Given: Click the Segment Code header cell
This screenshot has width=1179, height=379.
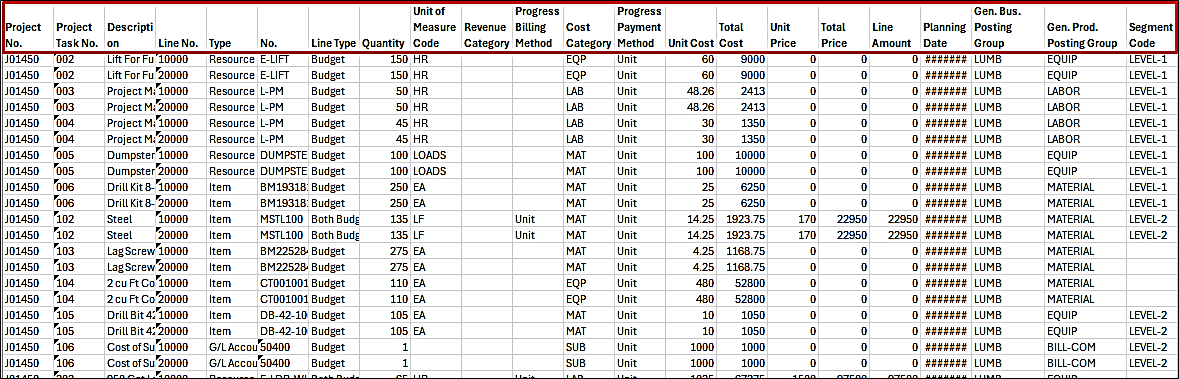Looking at the screenshot, I should pyautogui.click(x=1151, y=28).
